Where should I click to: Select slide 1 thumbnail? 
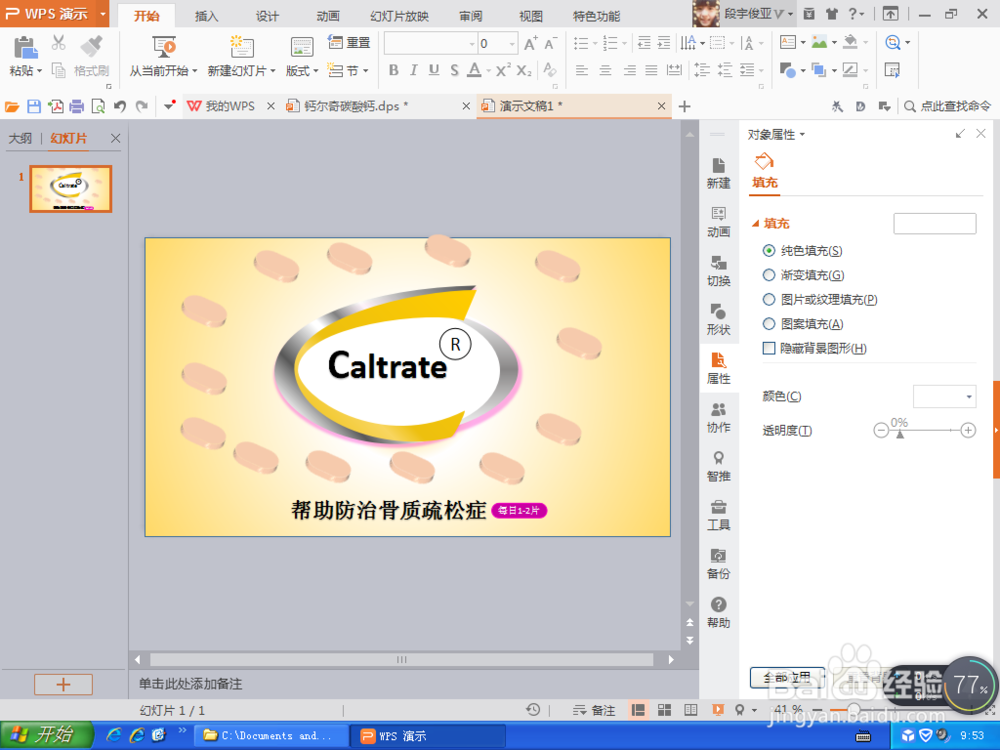(x=70, y=189)
